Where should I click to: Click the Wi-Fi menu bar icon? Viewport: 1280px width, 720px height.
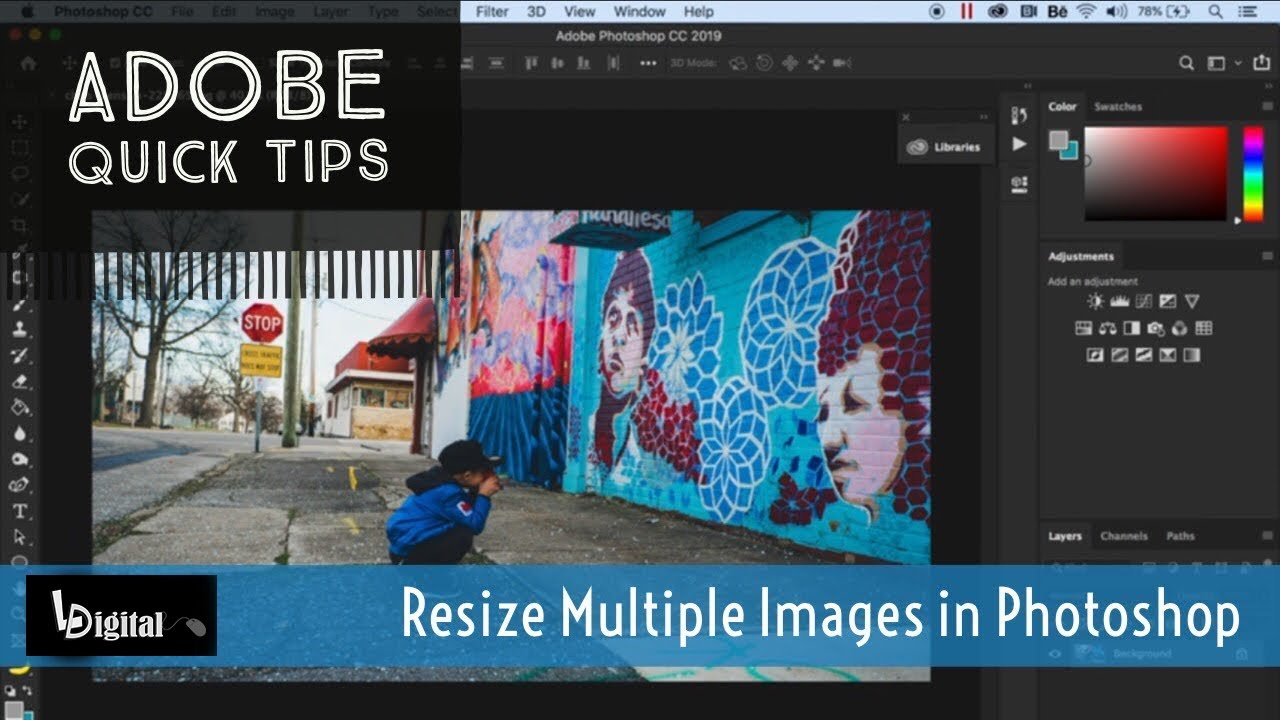pos(1087,12)
